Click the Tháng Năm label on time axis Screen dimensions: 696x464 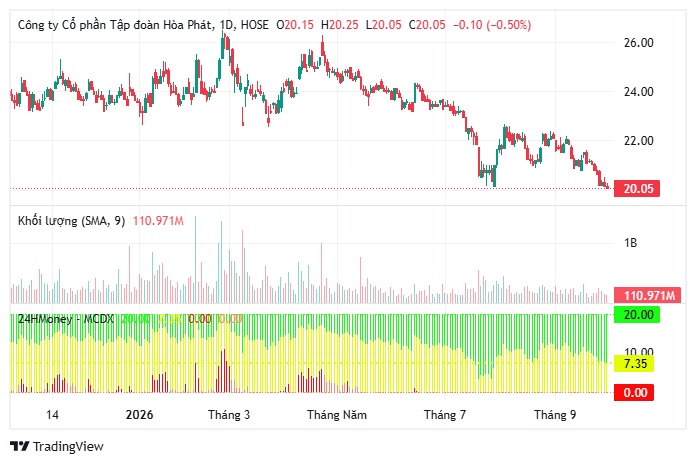coord(337,415)
